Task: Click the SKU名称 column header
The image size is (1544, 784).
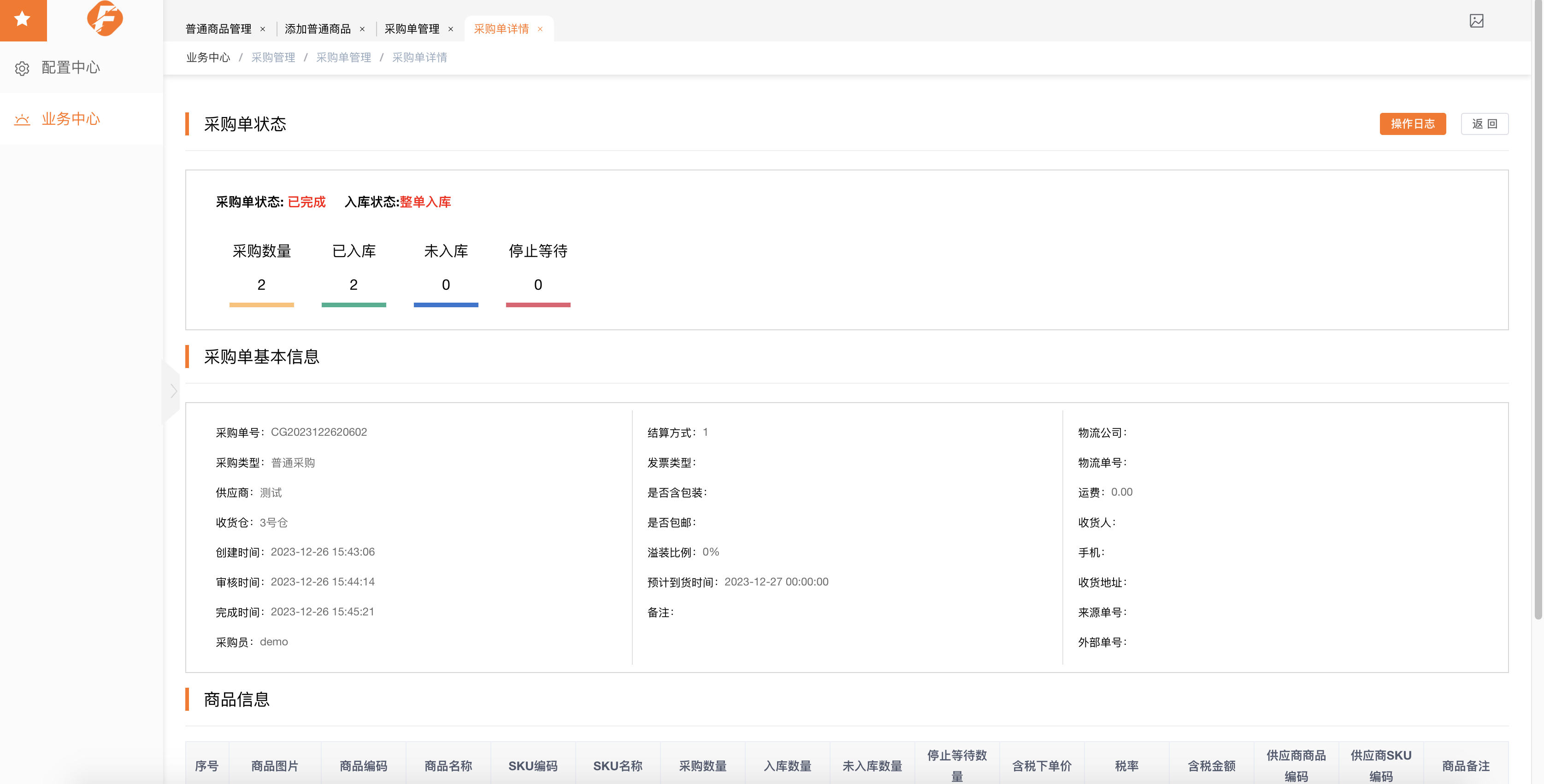Action: pos(617,766)
